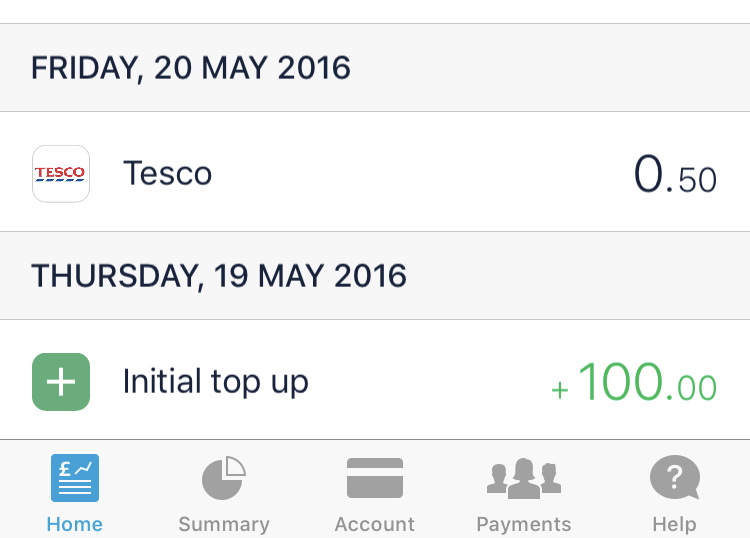Tap the Payments people icon
The image size is (750, 538).
coord(524,478)
